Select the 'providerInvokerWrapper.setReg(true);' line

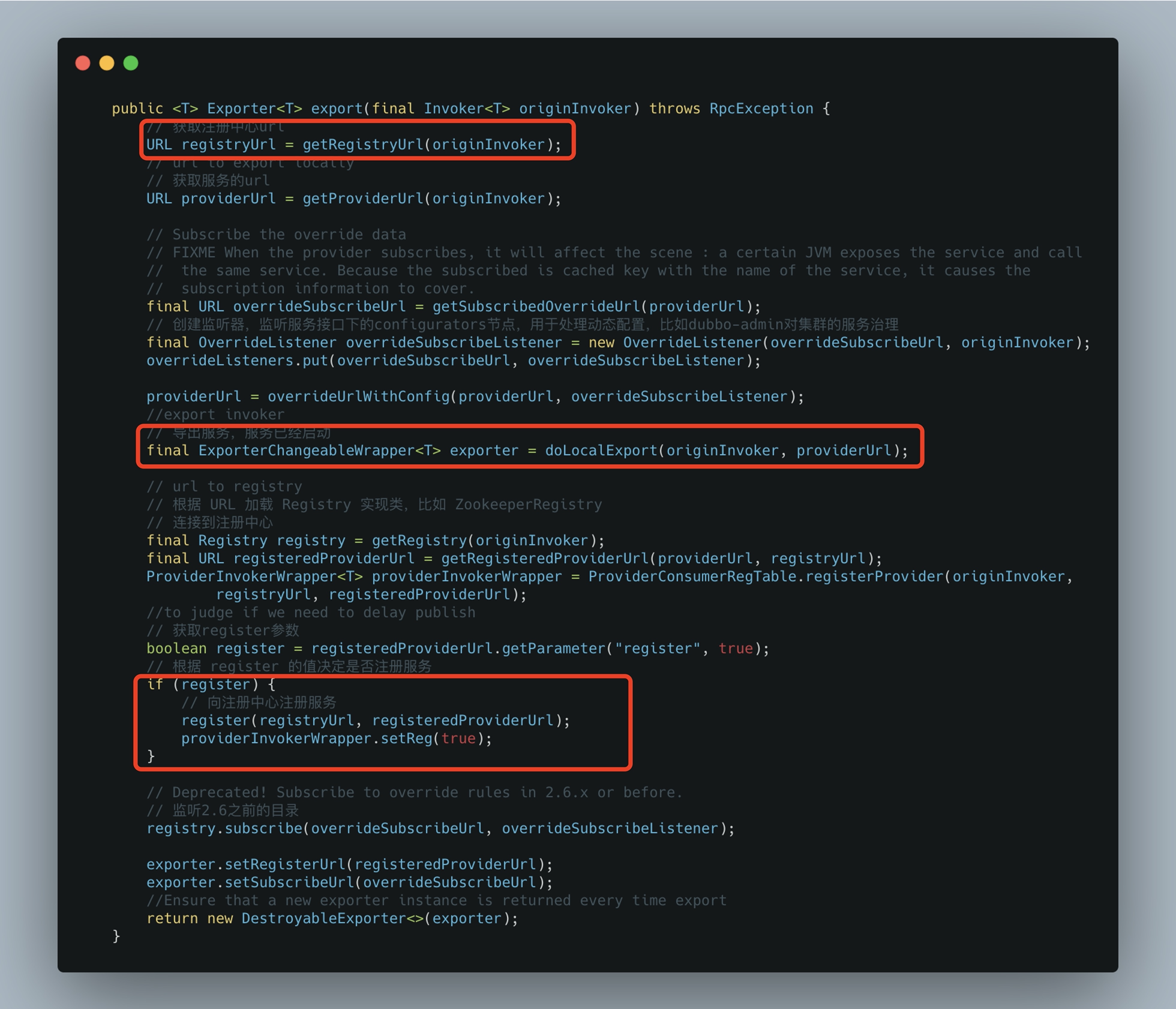[x=337, y=738]
